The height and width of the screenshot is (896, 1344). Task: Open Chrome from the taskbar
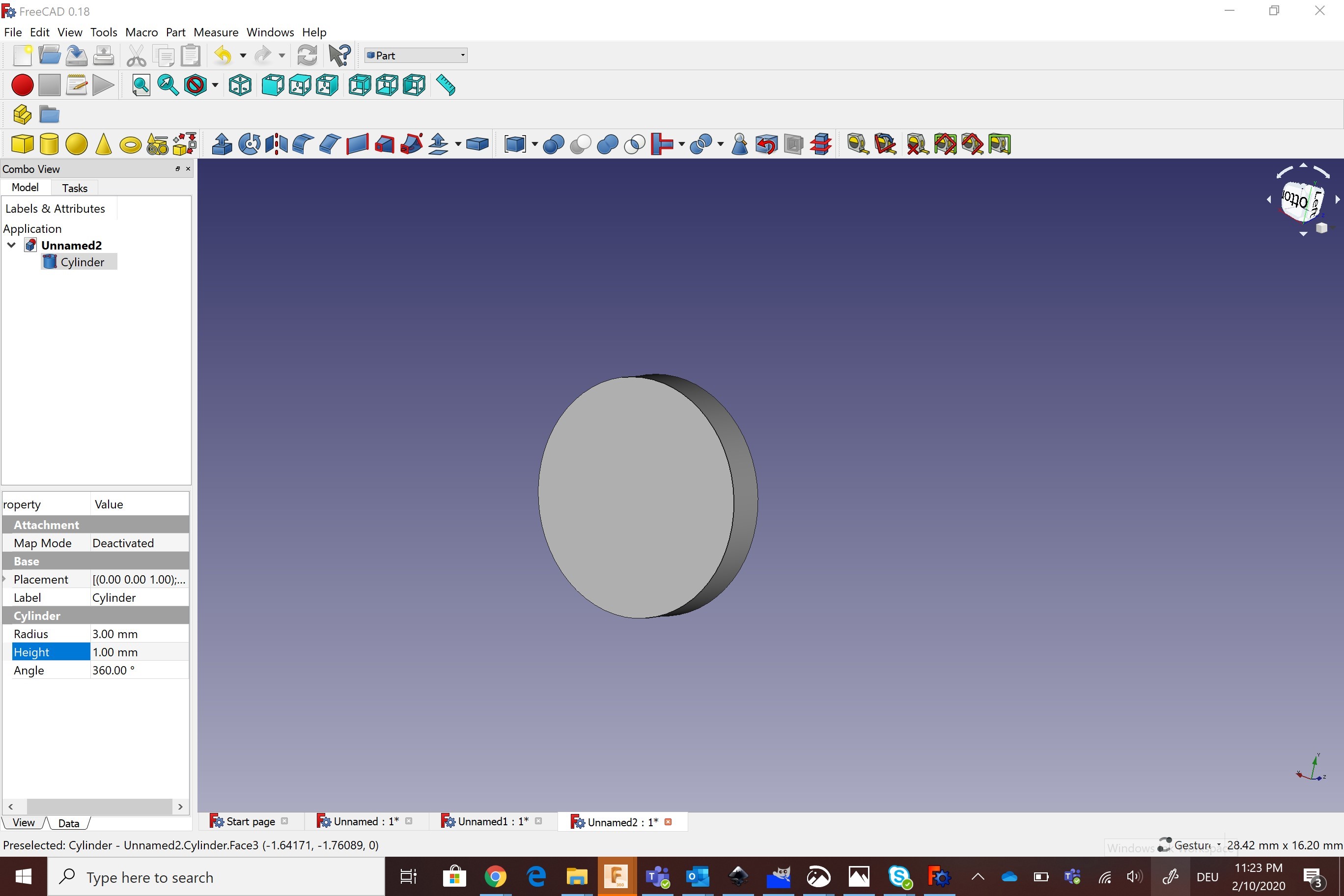[495, 876]
